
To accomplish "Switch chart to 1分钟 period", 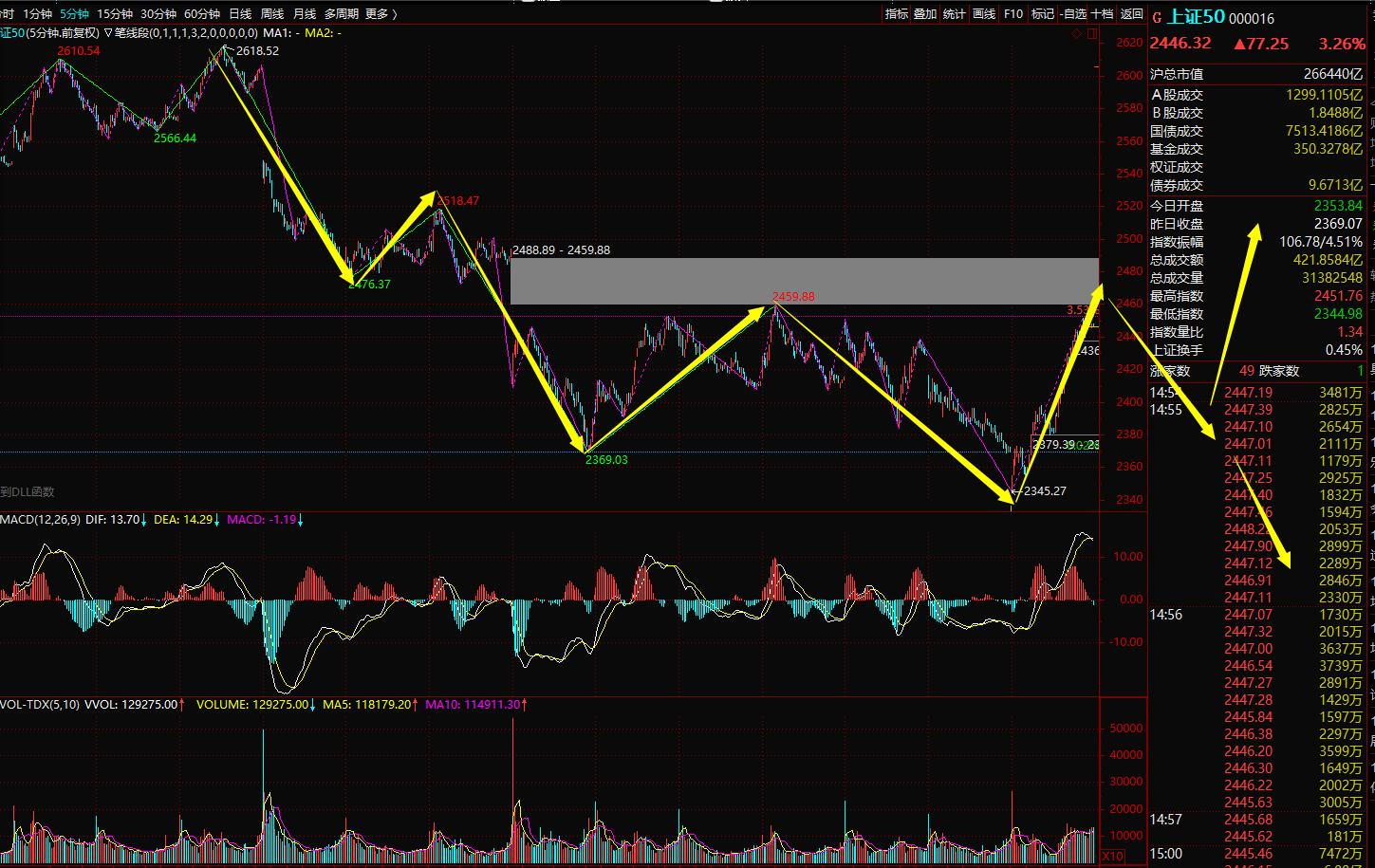I will click(37, 14).
